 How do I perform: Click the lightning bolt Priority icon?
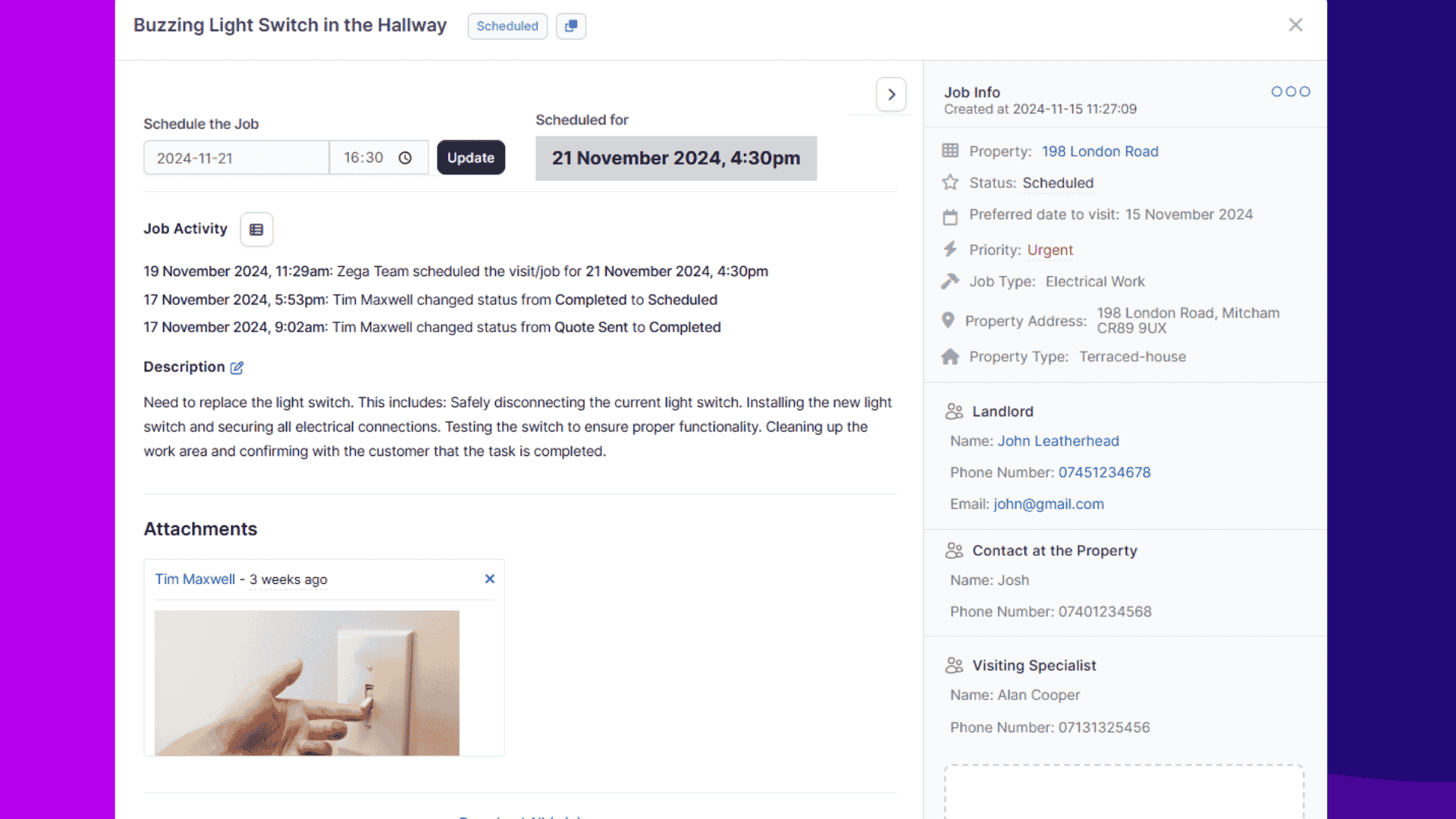[950, 249]
